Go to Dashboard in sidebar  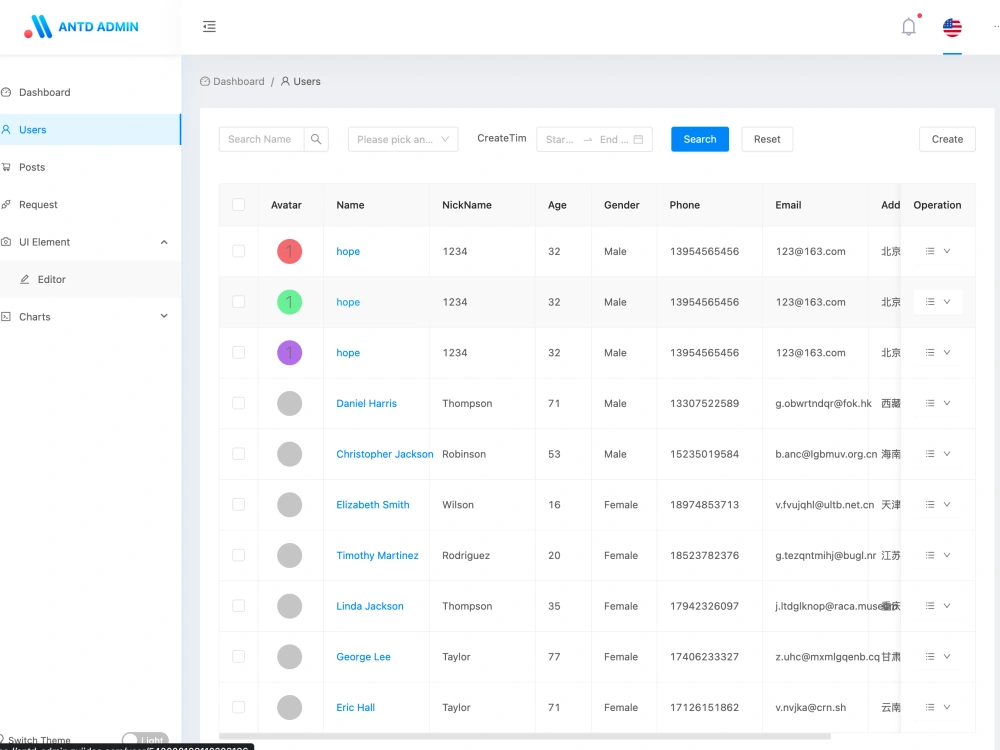coord(91,92)
